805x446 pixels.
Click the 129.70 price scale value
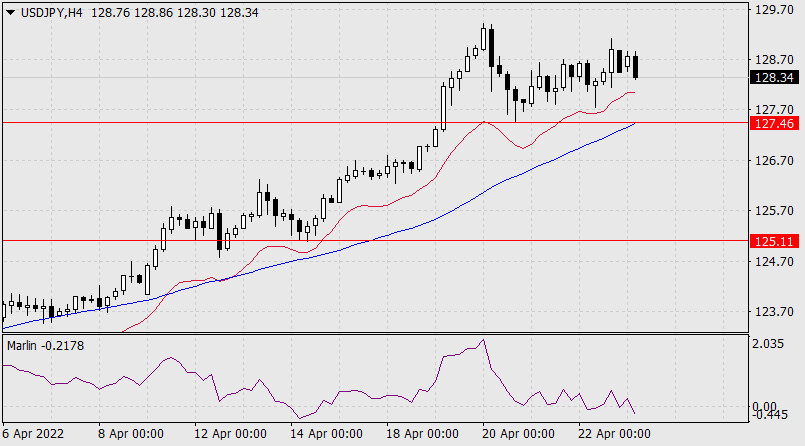pos(774,10)
